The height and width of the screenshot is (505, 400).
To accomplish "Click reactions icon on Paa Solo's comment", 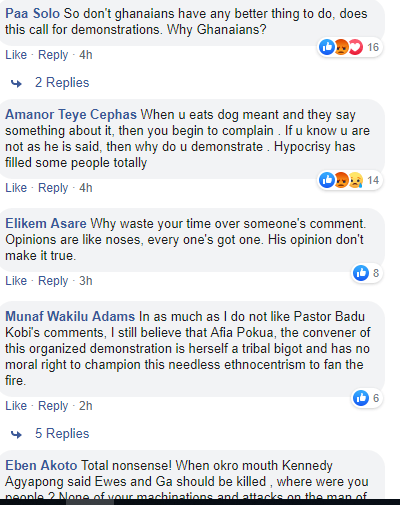I will [x=341, y=47].
